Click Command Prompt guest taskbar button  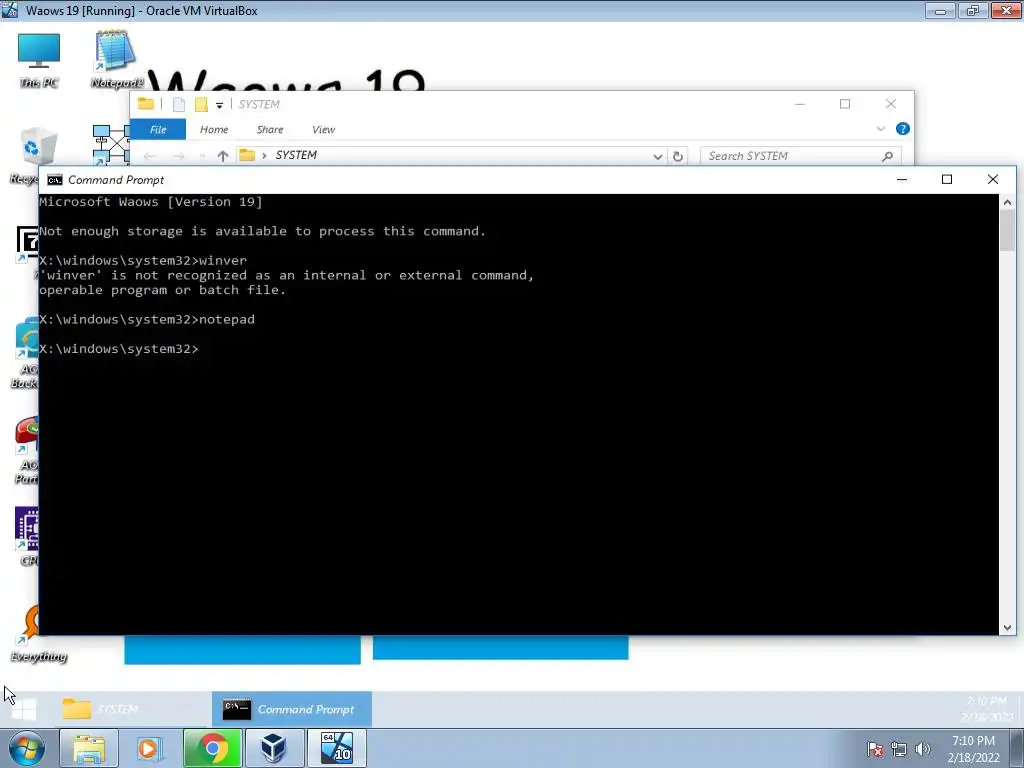[x=292, y=709]
